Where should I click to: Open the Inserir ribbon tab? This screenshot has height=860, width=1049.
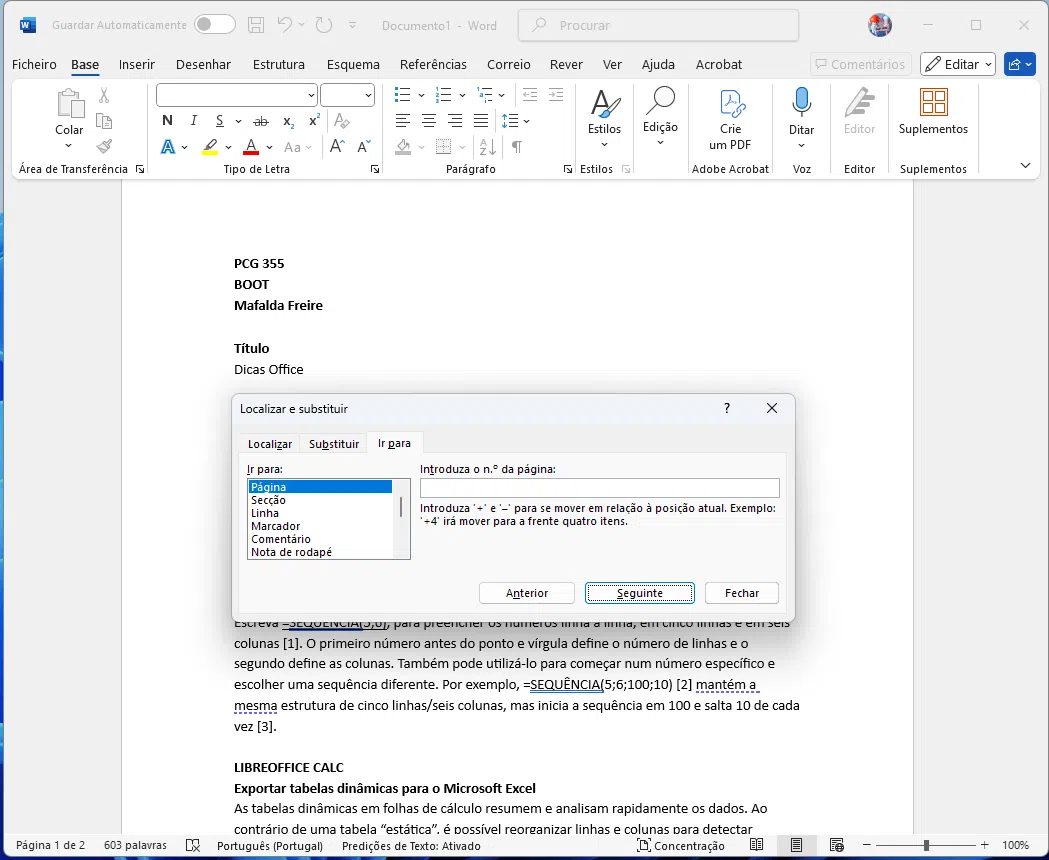(x=137, y=64)
